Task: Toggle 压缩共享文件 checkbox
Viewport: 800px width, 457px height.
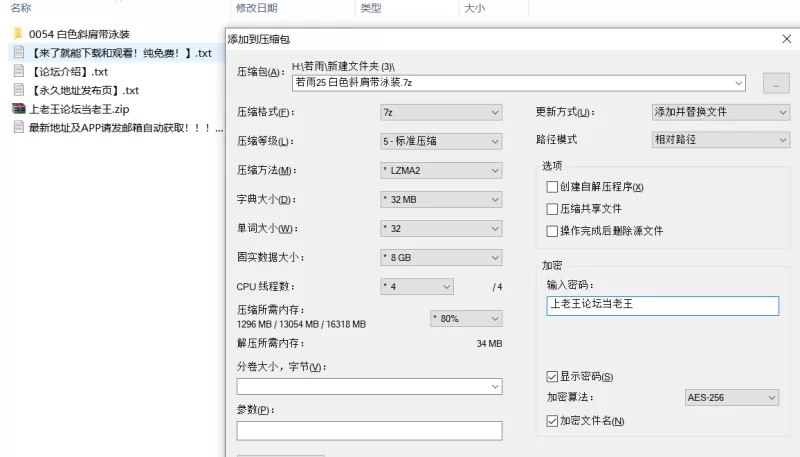Action: (552, 209)
